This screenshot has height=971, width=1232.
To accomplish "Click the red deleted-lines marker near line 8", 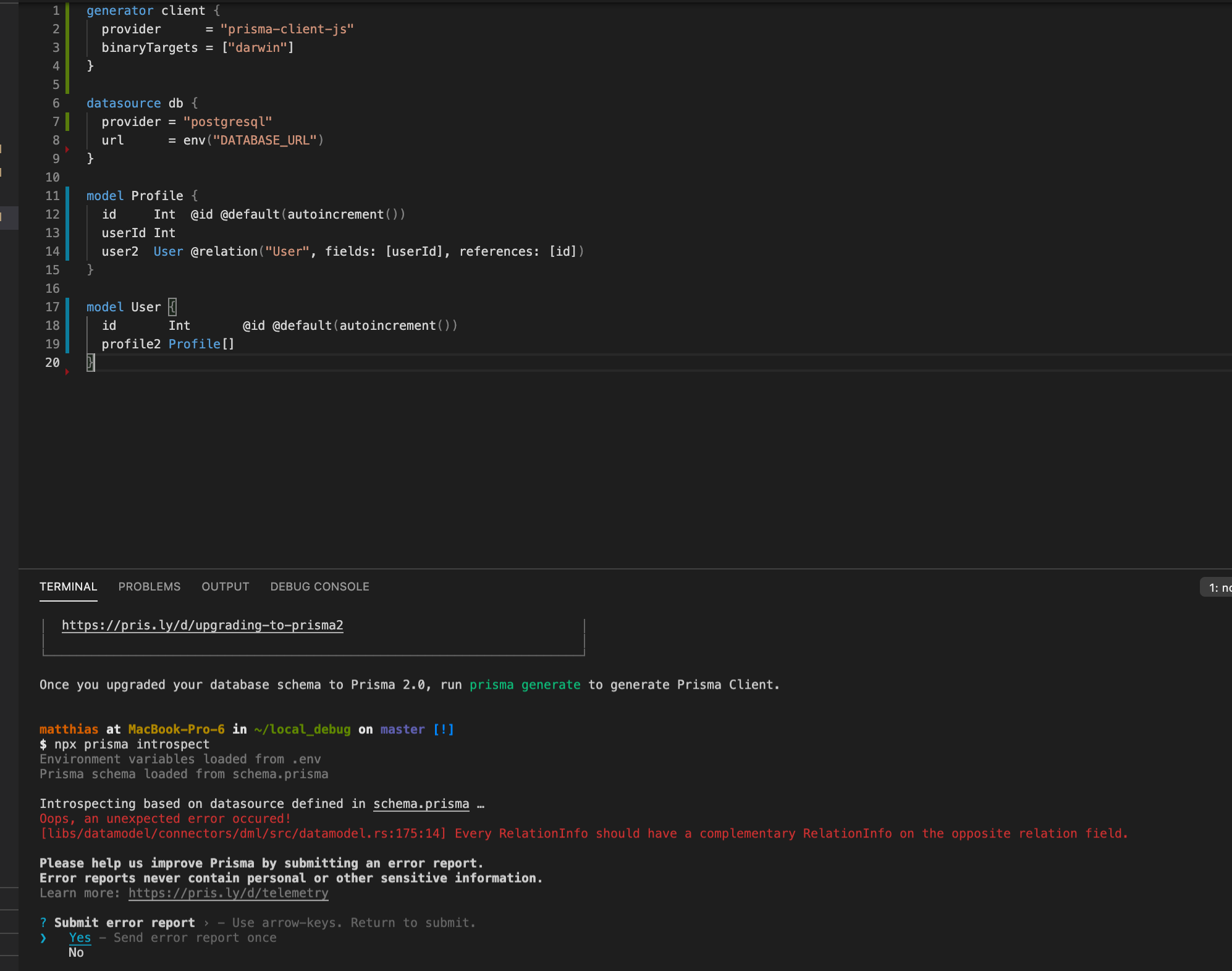I will coord(67,149).
